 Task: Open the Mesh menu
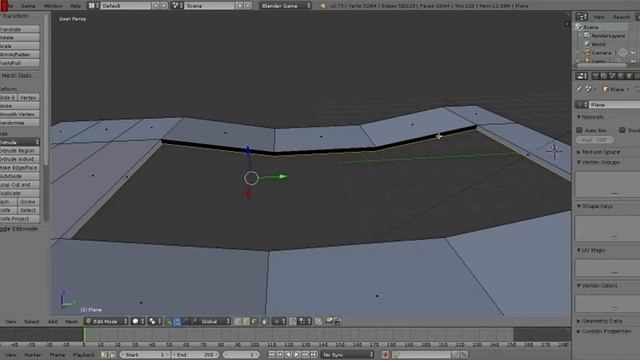pos(71,322)
